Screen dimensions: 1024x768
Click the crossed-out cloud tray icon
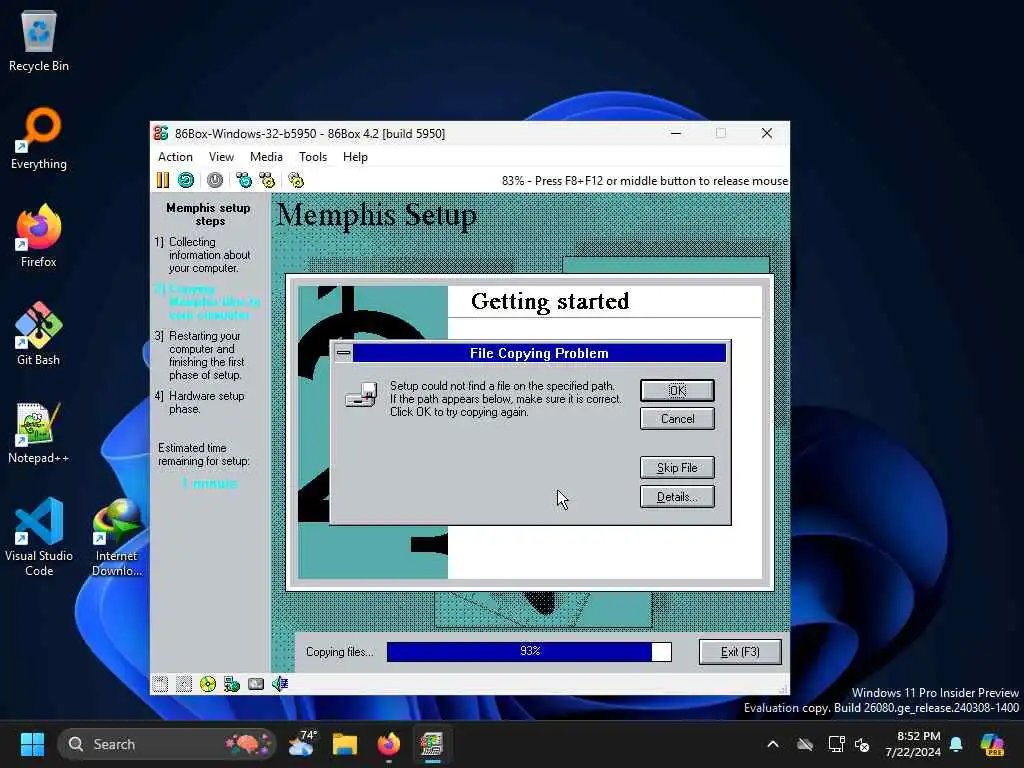point(805,744)
